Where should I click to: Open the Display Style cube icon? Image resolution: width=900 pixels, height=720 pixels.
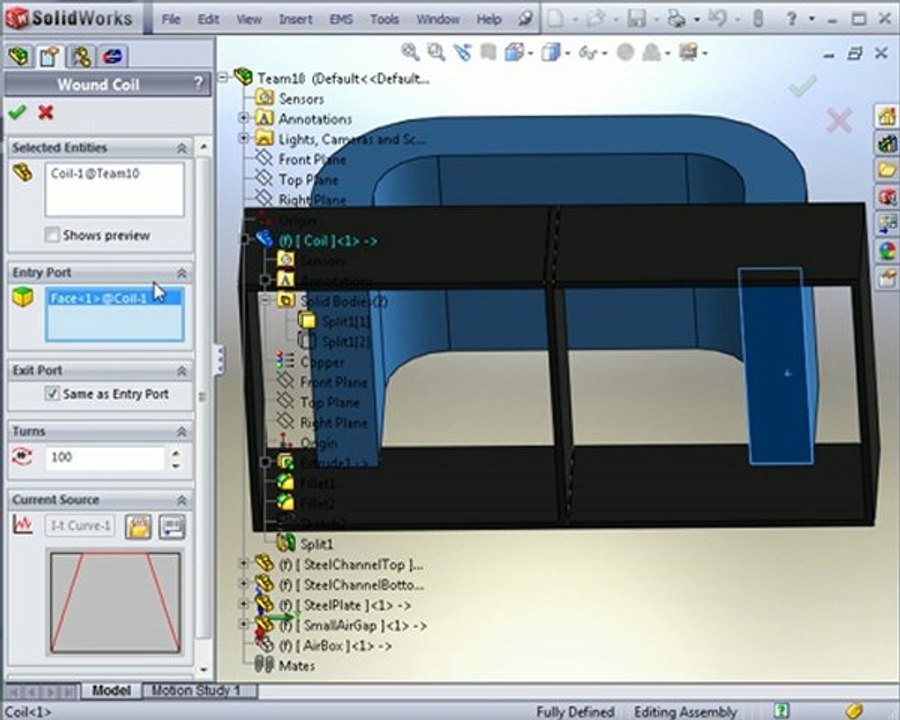click(551, 52)
